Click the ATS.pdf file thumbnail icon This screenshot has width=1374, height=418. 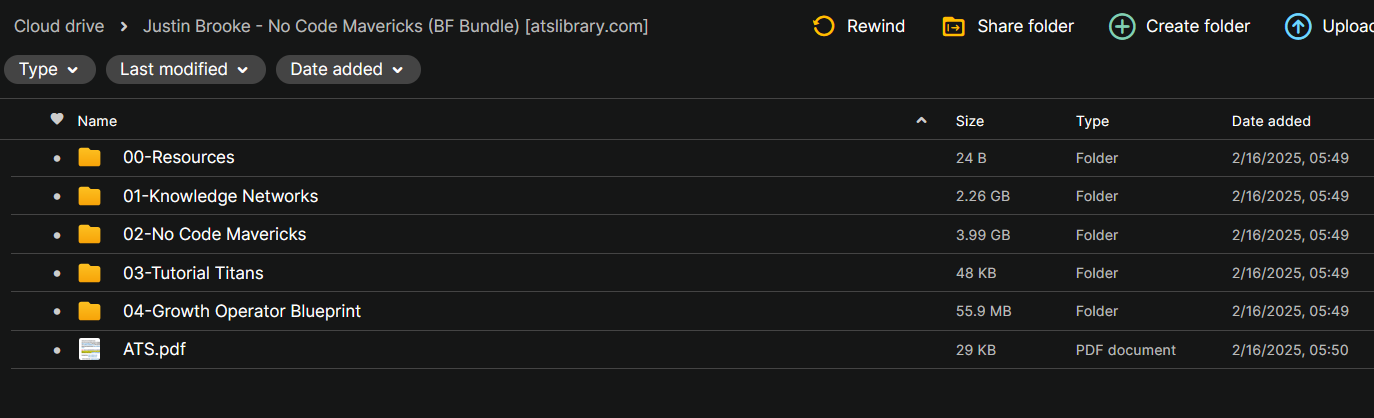(90, 350)
